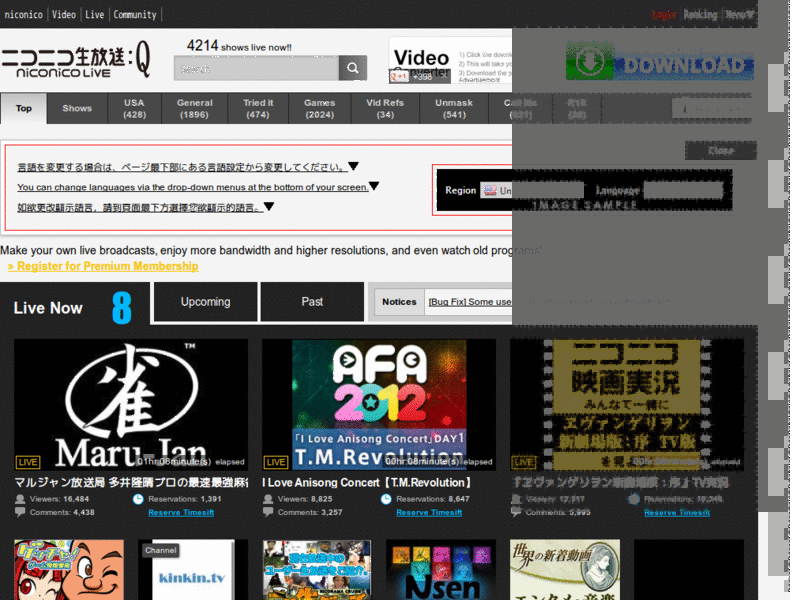Expand the Japanese language notice arrow
The height and width of the screenshot is (600, 800).
tap(353, 166)
